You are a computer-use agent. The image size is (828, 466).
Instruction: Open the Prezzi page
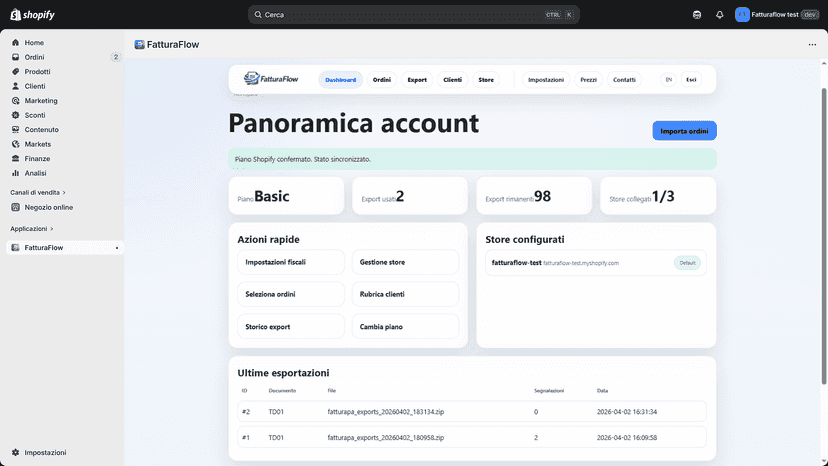(588, 80)
